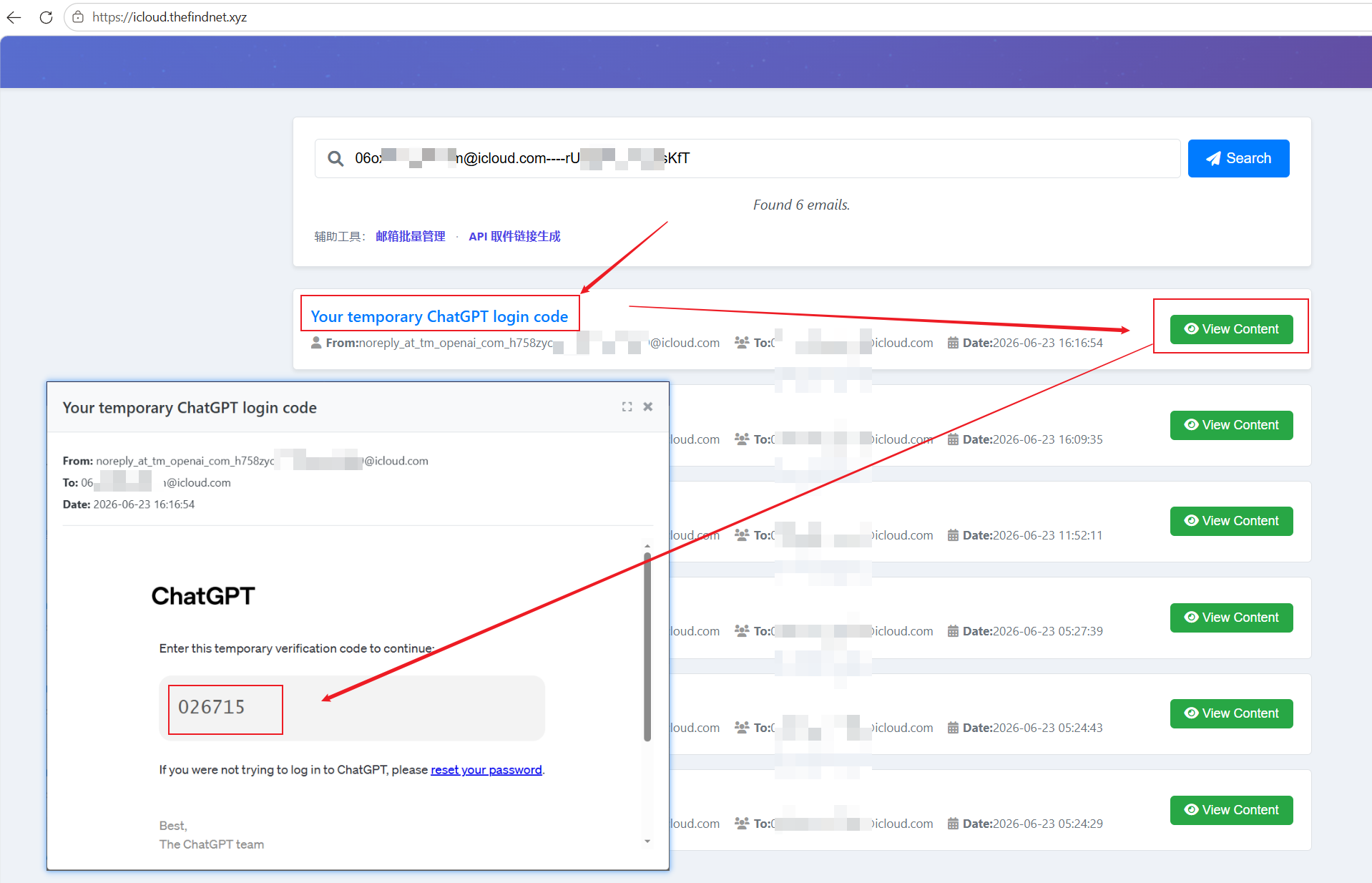Reload the page with the refresh icon
The width and height of the screenshot is (1372, 883).
pyautogui.click(x=46, y=17)
